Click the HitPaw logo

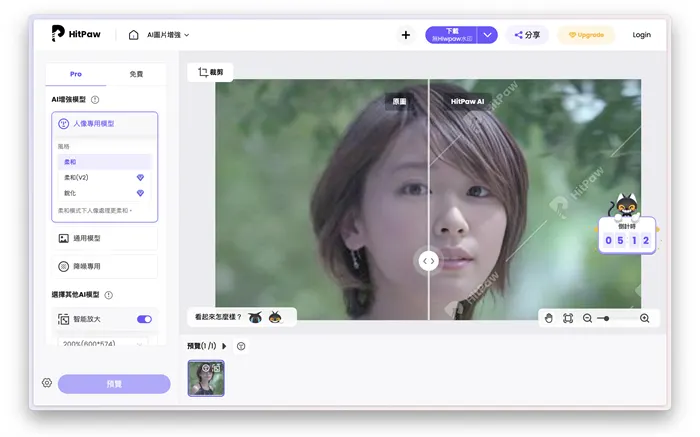click(x=76, y=33)
